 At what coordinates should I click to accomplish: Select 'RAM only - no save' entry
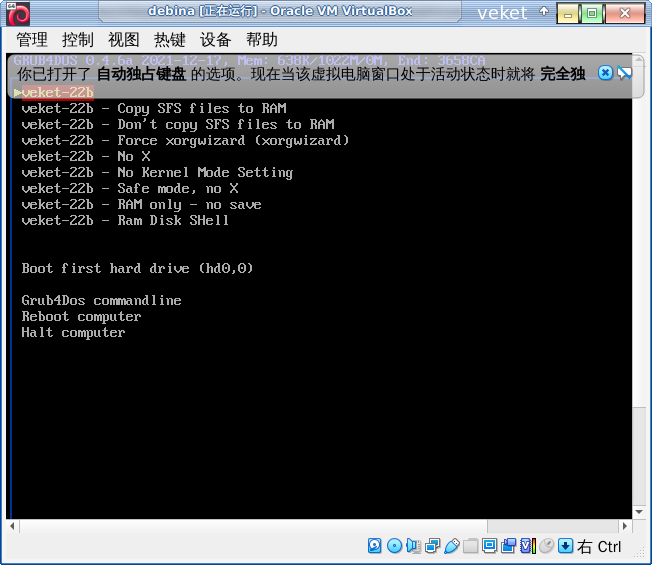coord(141,205)
